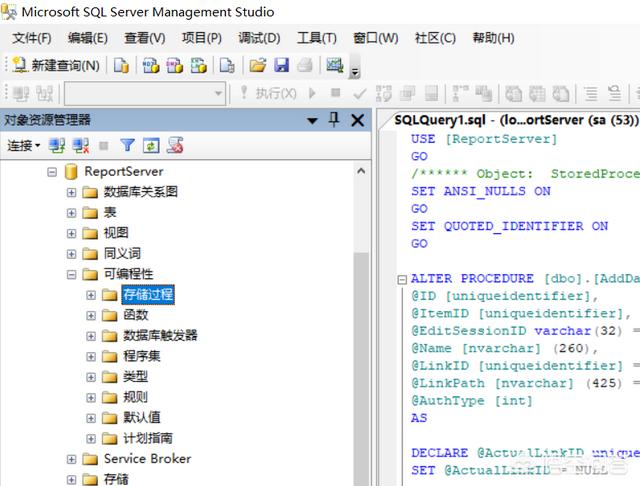
Task: Select the 程序集 tree item
Action: pos(142,356)
